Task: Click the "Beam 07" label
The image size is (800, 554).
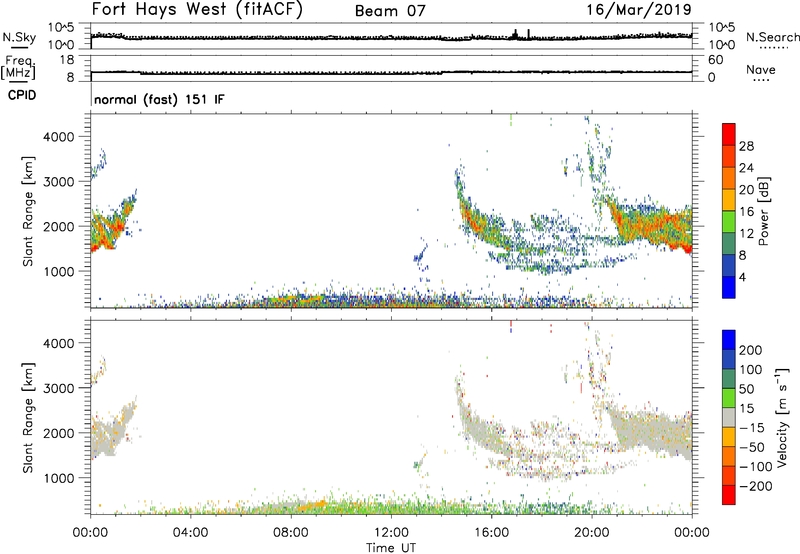Action: pos(390,11)
